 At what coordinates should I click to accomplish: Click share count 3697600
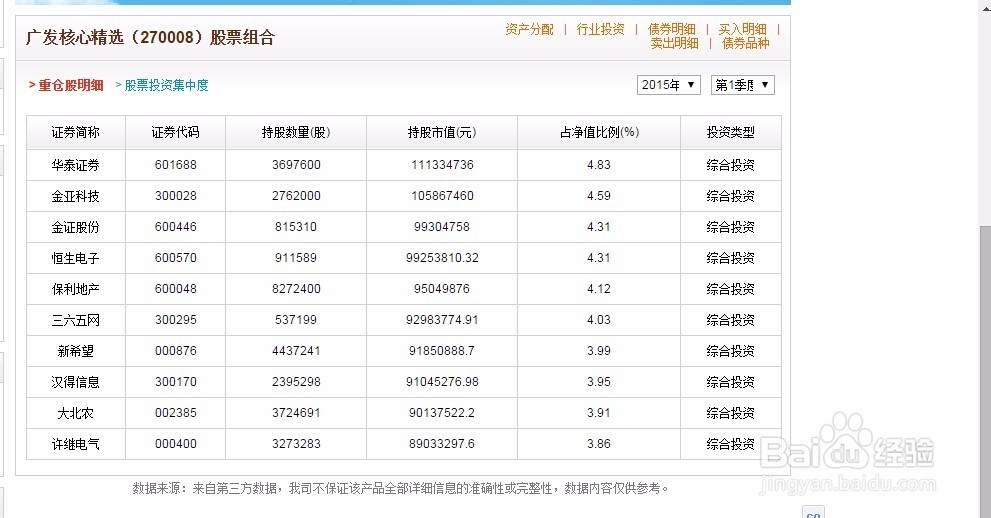296,165
